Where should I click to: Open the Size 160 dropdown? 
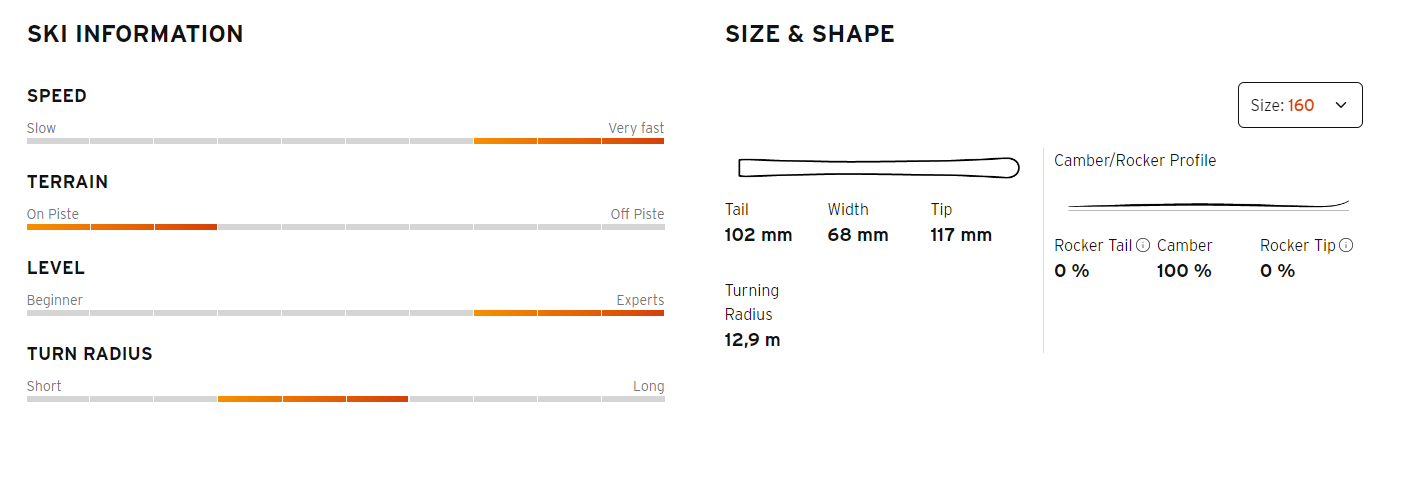pos(1300,105)
